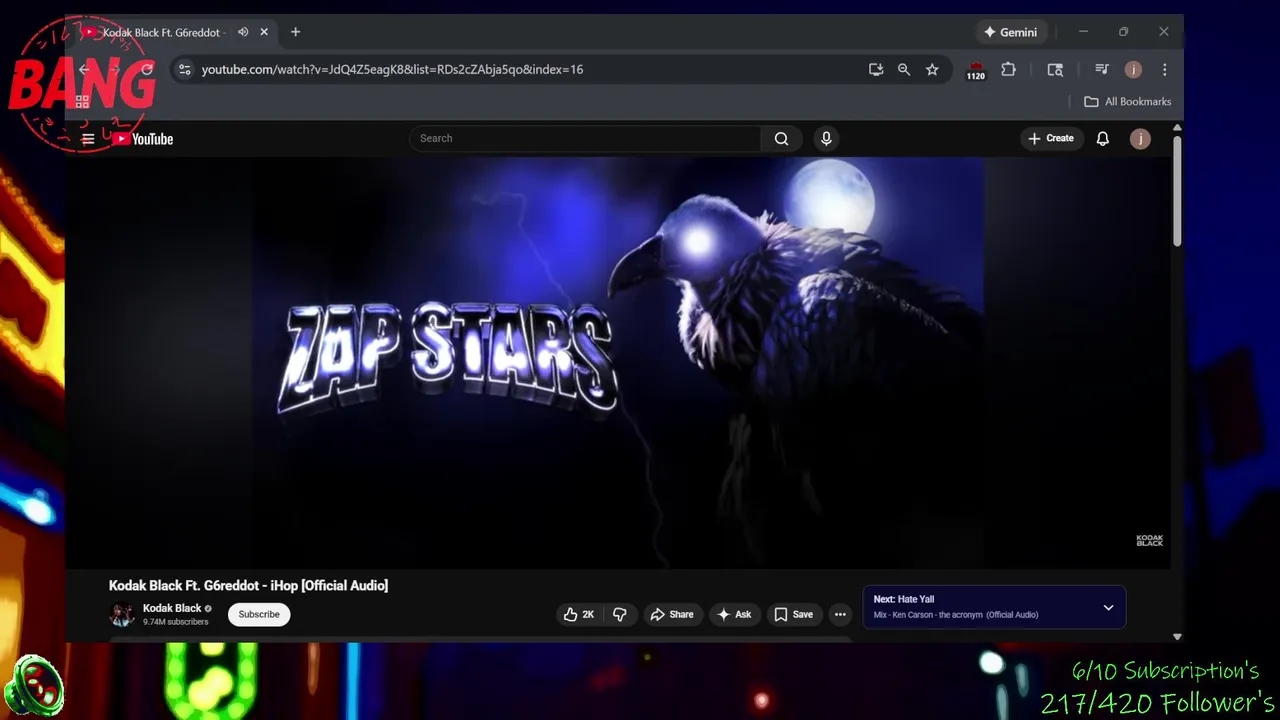Expand the Next: Hate Yall playlist panel
1280x720 pixels.
1108,607
